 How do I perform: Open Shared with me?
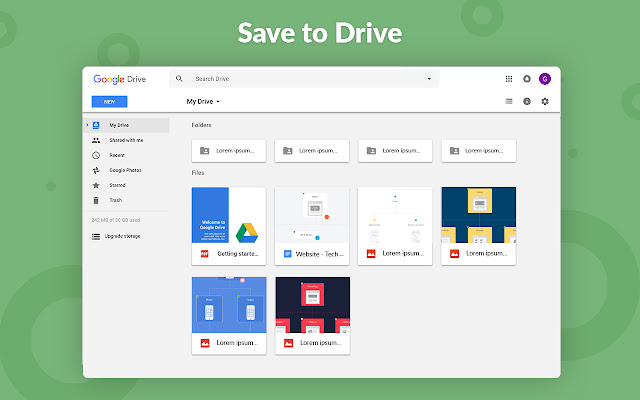coord(127,140)
